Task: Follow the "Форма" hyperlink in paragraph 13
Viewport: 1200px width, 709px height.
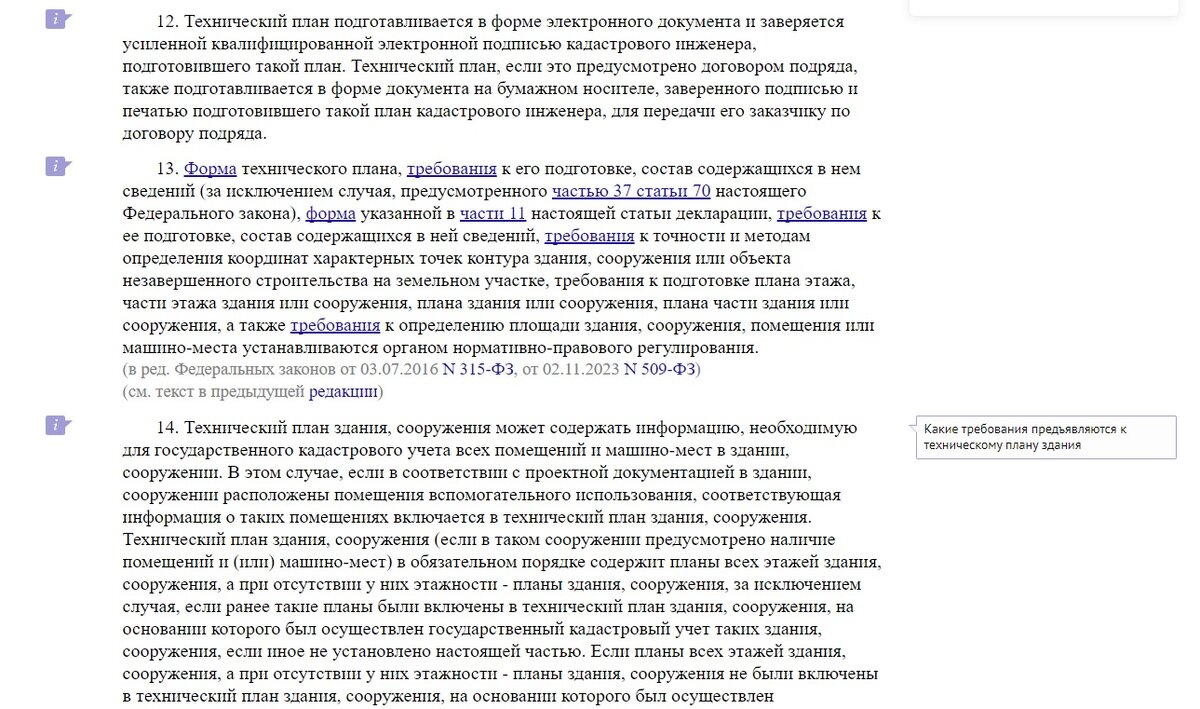Action: coord(211,168)
